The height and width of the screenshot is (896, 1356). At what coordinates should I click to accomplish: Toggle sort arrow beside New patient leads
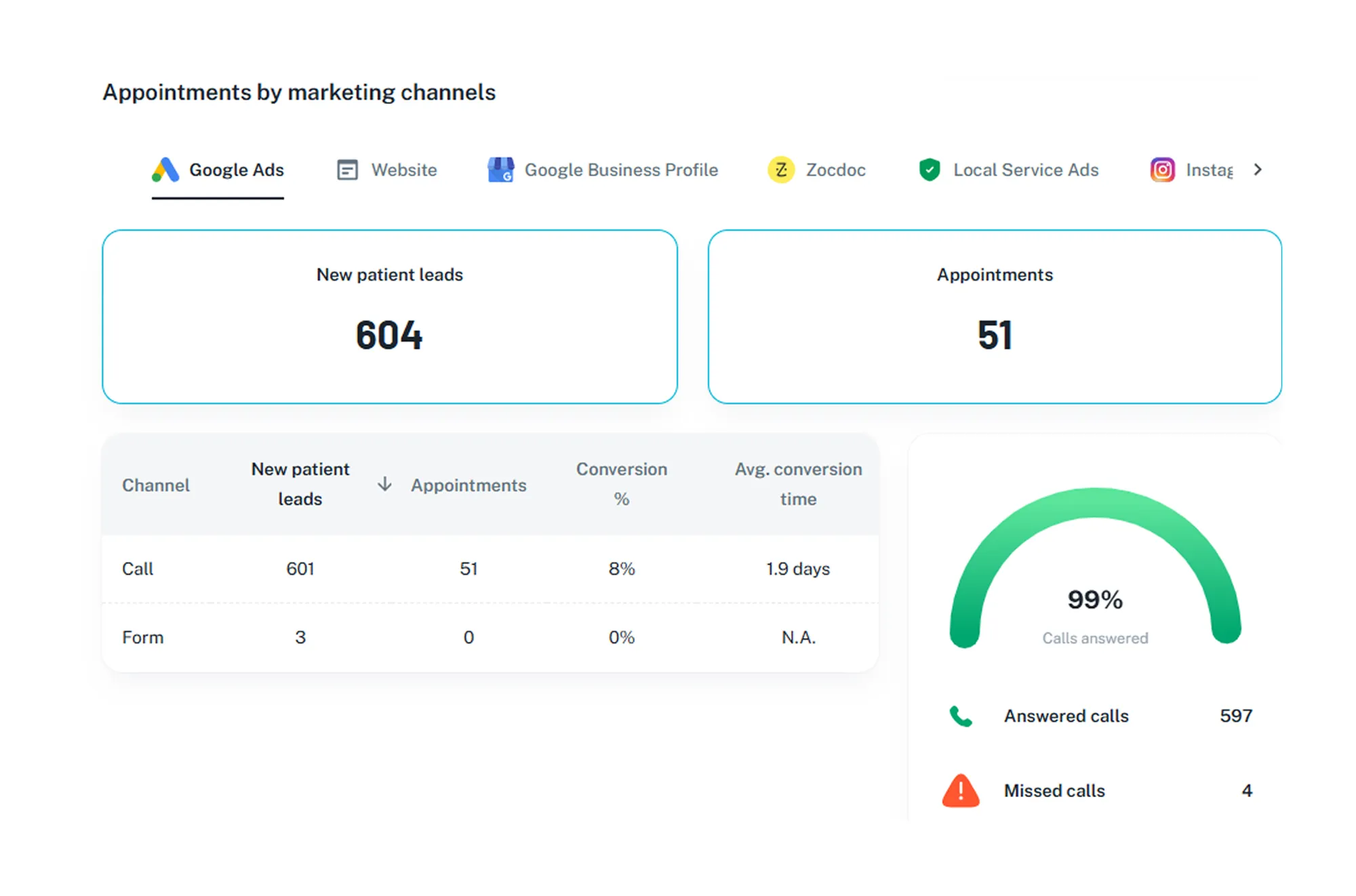pyautogui.click(x=384, y=484)
